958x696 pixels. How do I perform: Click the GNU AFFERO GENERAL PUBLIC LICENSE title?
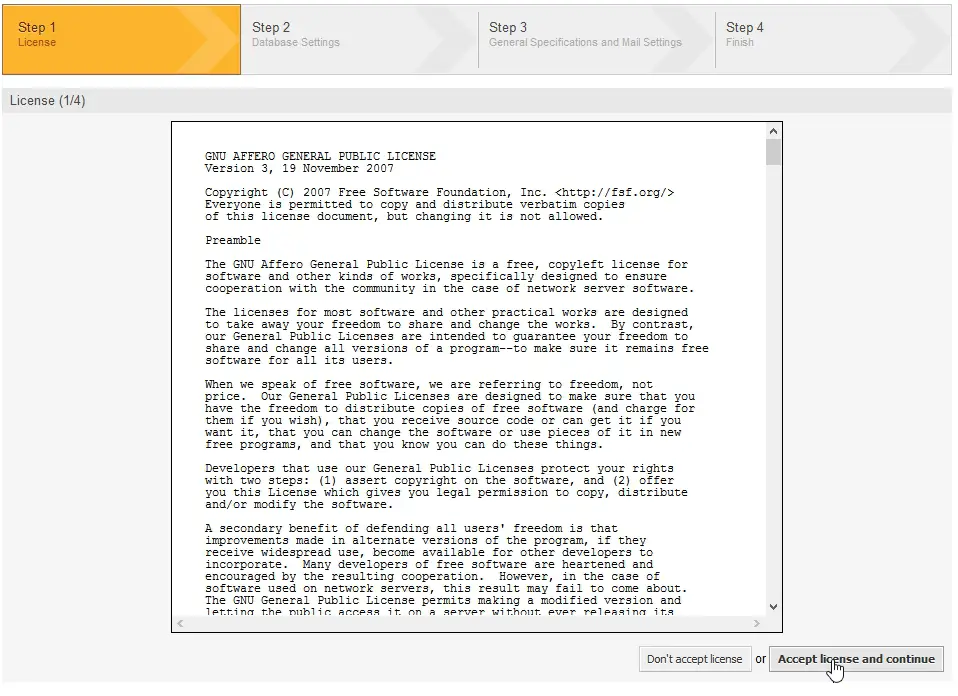point(319,156)
